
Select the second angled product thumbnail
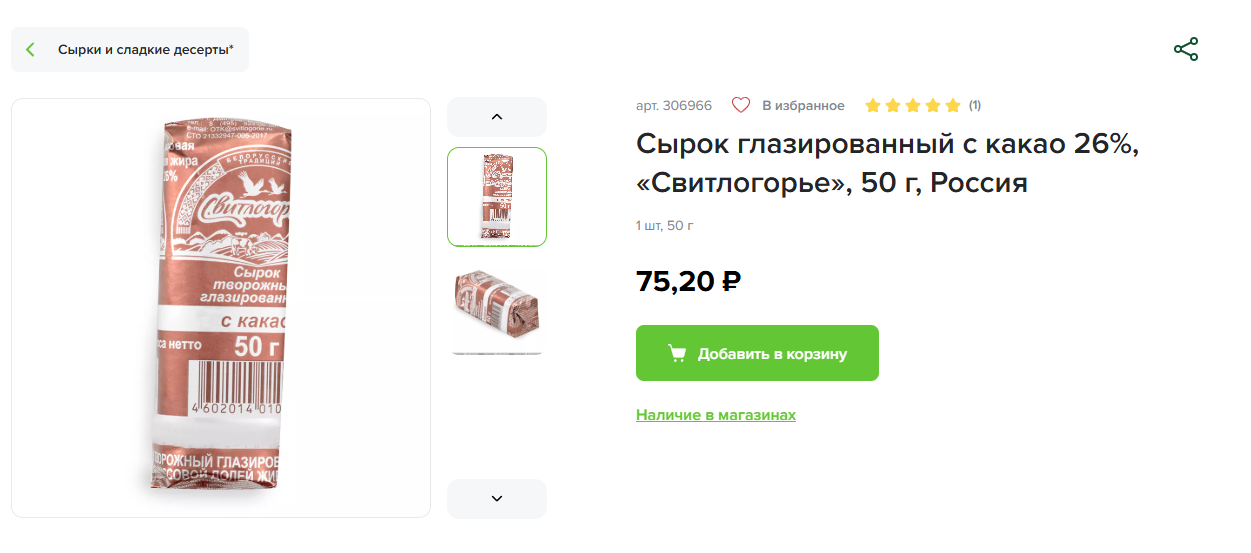tap(497, 310)
